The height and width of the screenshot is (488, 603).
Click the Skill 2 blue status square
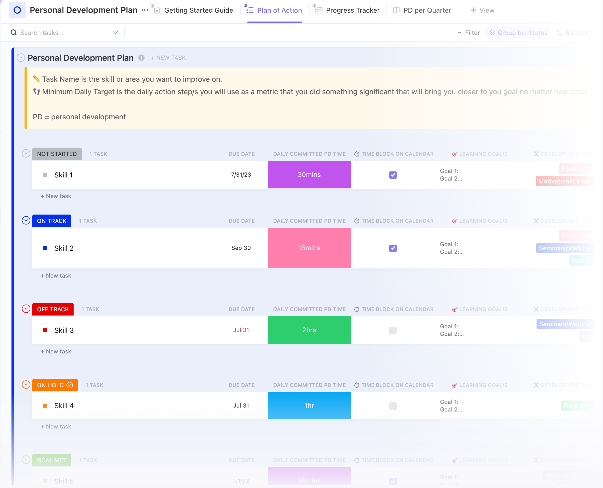(45, 248)
